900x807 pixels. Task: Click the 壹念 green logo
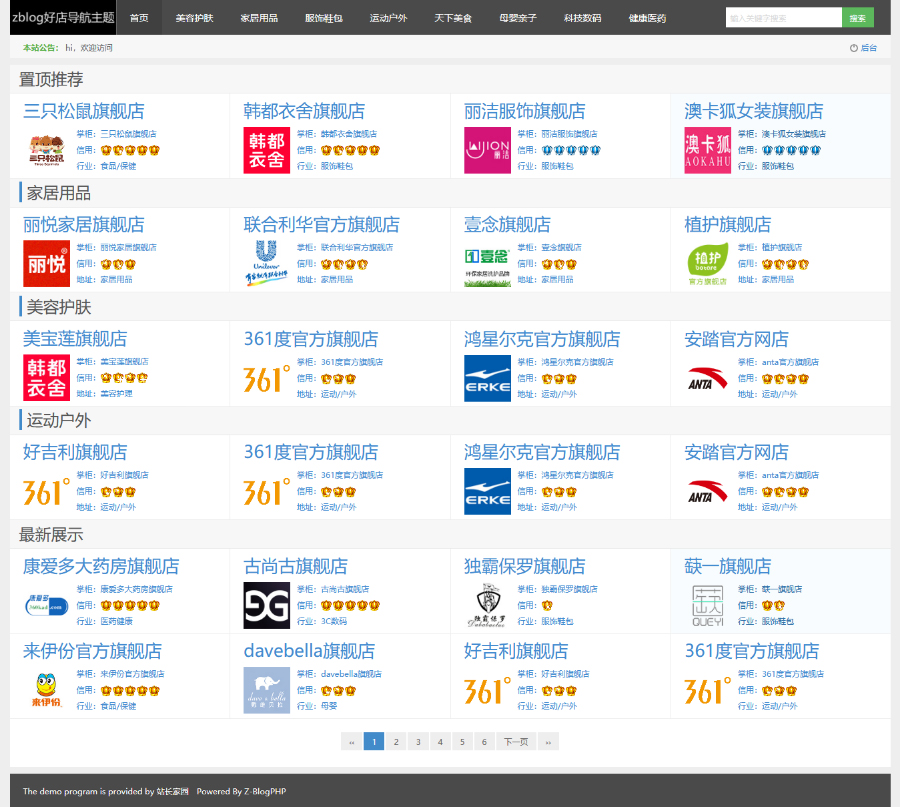tap(487, 263)
